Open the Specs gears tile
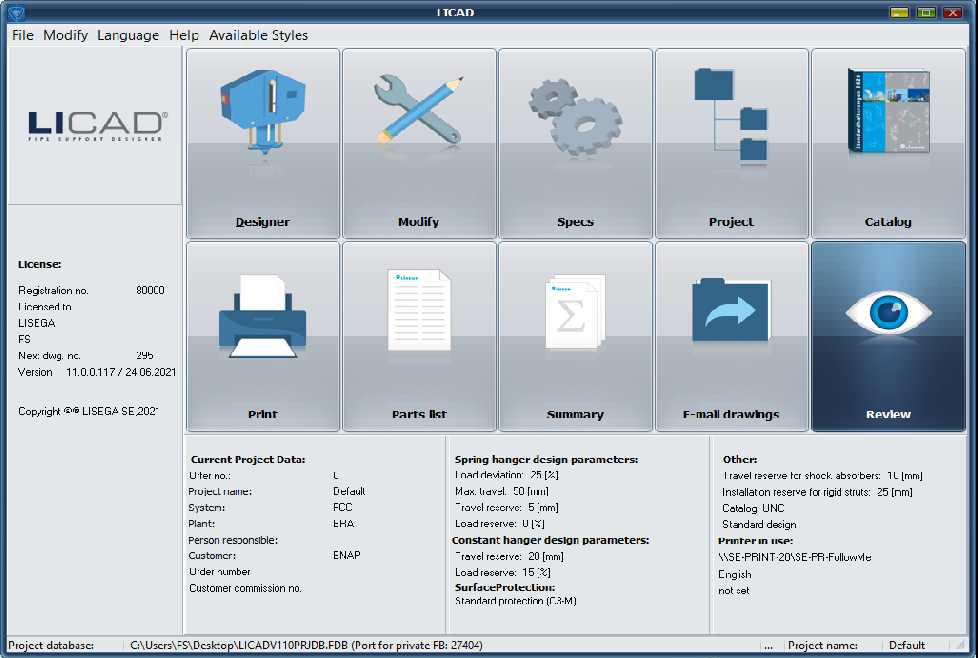Screen dimensions: 978x658 (575, 143)
